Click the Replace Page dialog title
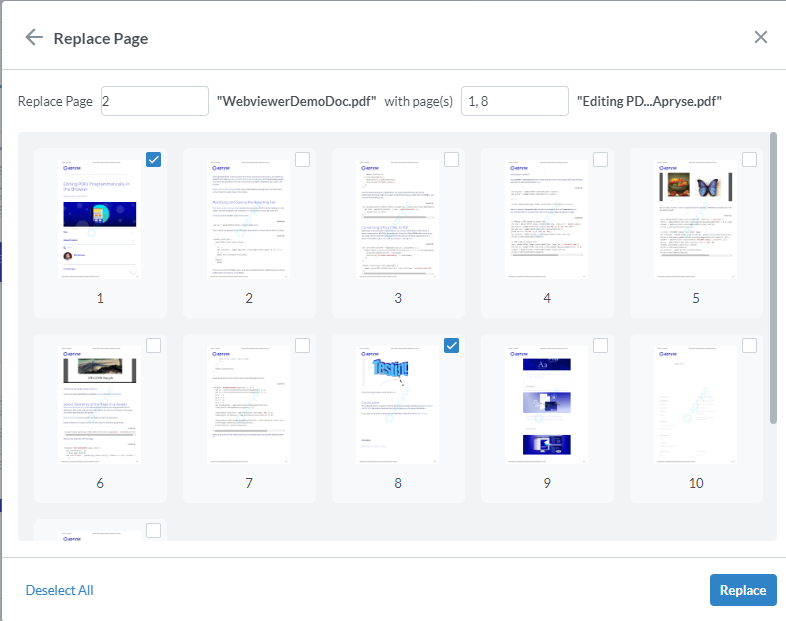 [101, 38]
